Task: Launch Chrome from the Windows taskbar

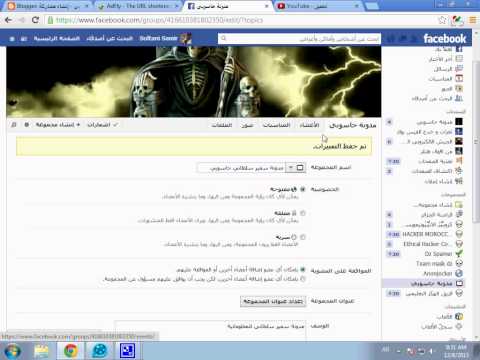Action: [71, 351]
